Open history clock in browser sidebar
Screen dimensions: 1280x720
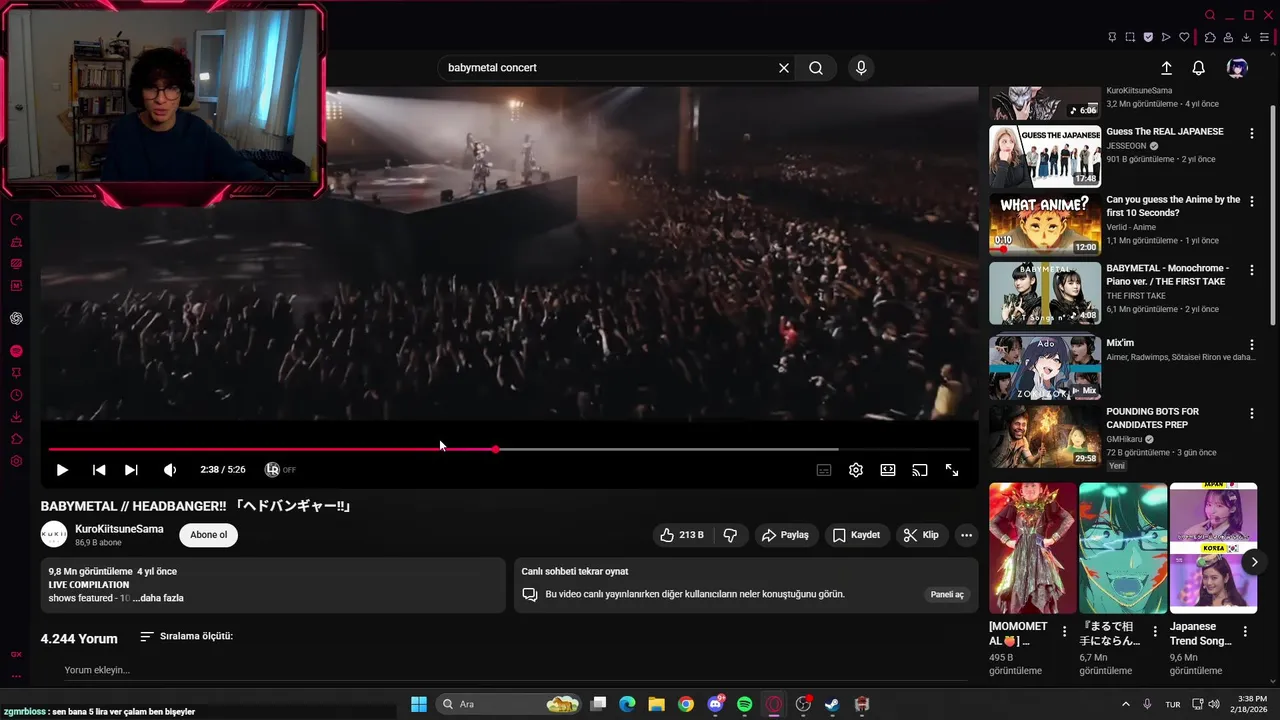[17, 395]
